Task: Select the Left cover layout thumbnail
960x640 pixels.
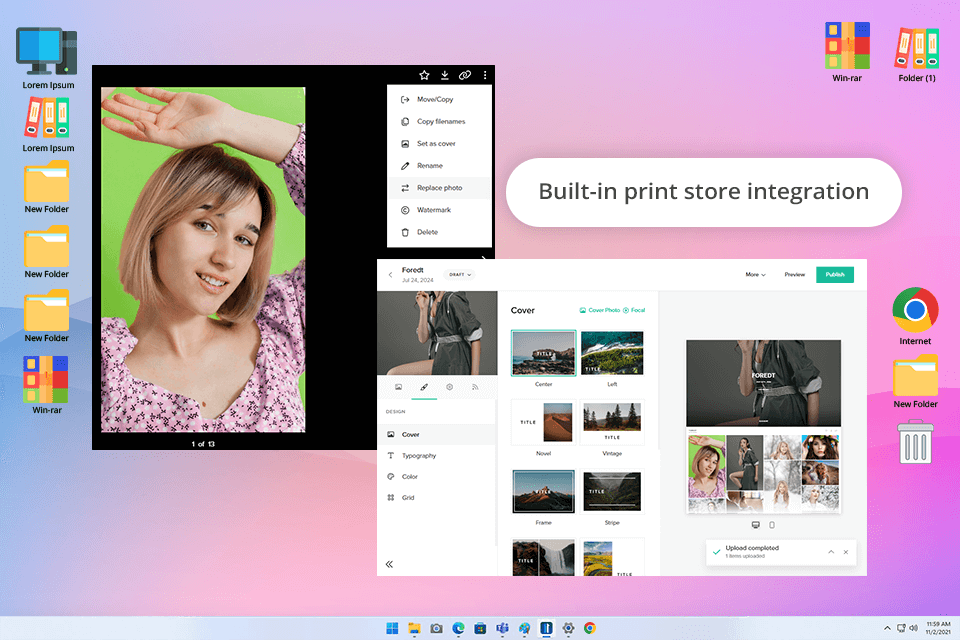Action: click(x=612, y=353)
